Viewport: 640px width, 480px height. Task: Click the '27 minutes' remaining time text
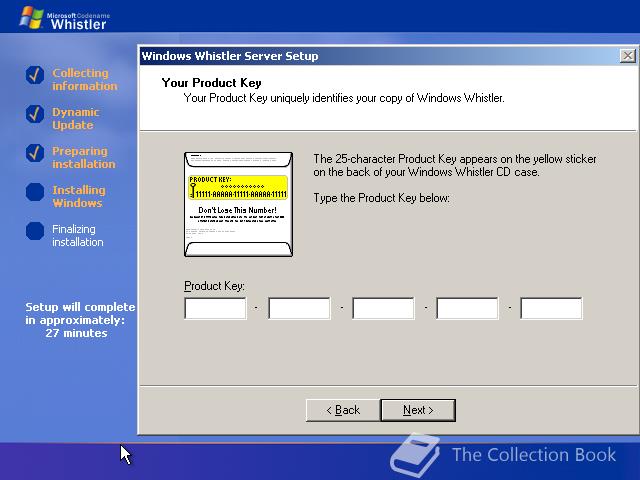pos(76,333)
